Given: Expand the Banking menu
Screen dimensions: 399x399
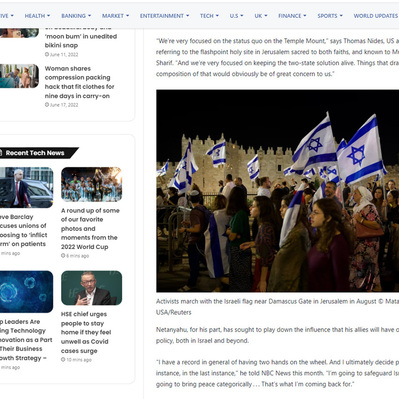Looking at the screenshot, I should click(76, 16).
